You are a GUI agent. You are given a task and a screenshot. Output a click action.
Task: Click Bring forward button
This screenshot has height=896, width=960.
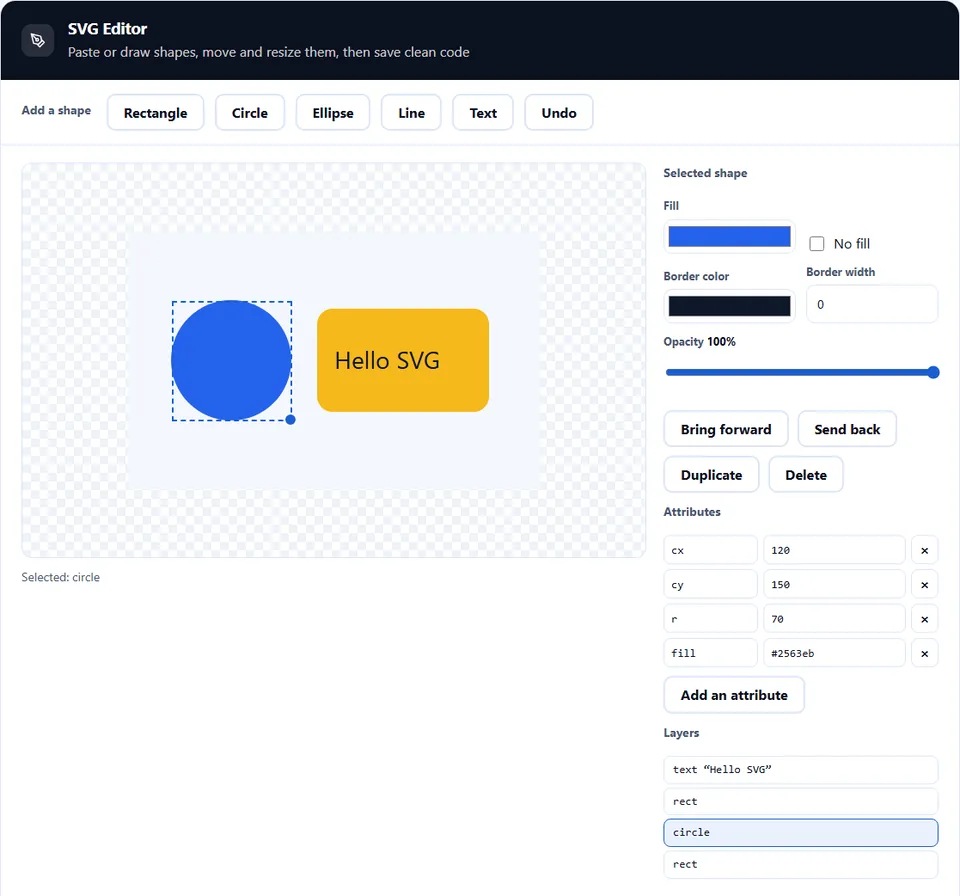coord(726,429)
